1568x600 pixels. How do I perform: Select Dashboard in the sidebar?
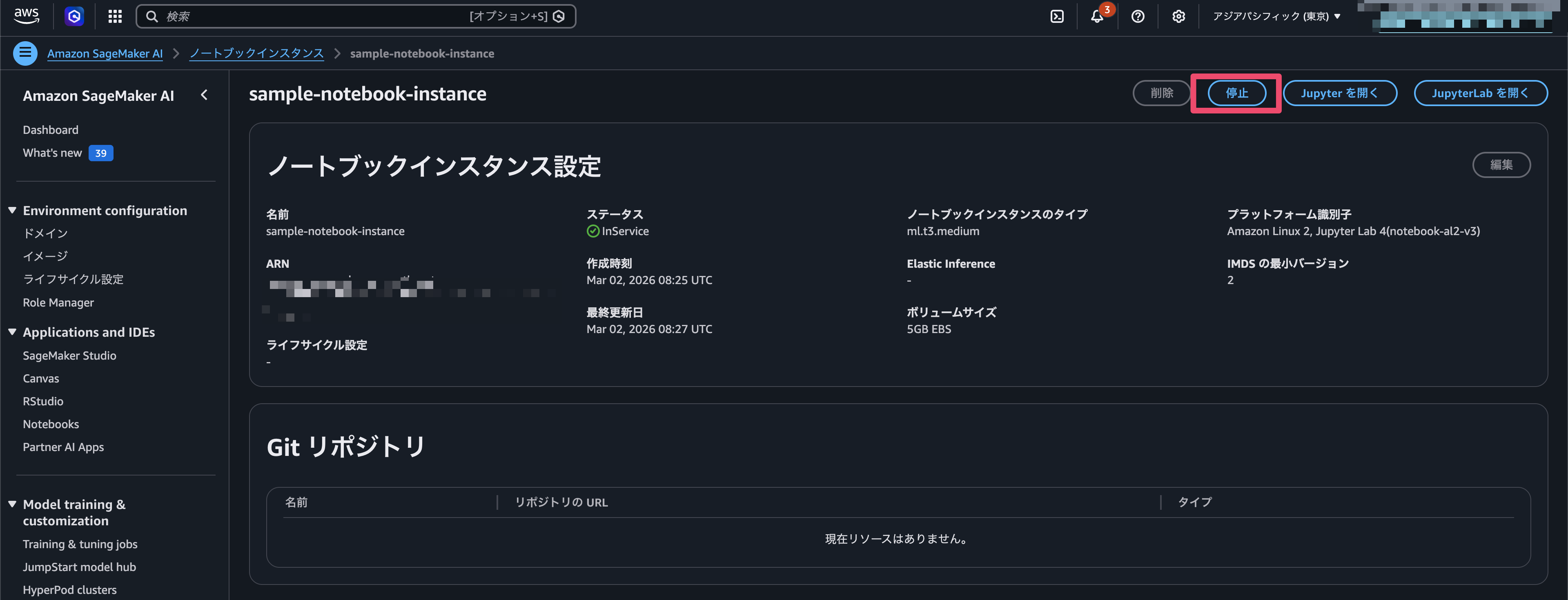tap(51, 129)
